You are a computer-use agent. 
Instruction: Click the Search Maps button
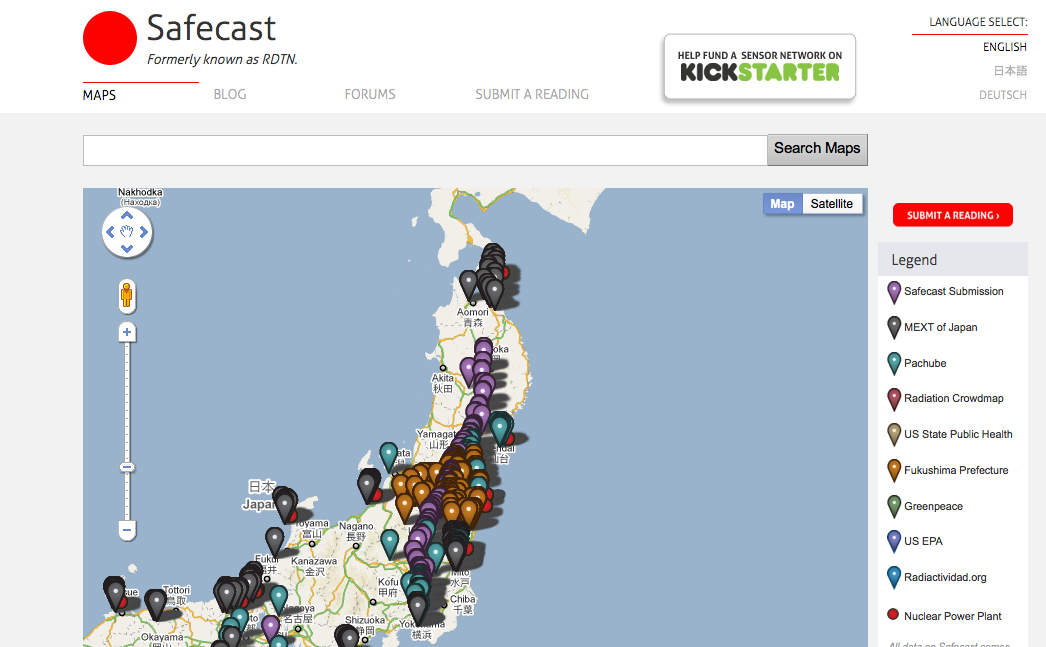tap(817, 149)
